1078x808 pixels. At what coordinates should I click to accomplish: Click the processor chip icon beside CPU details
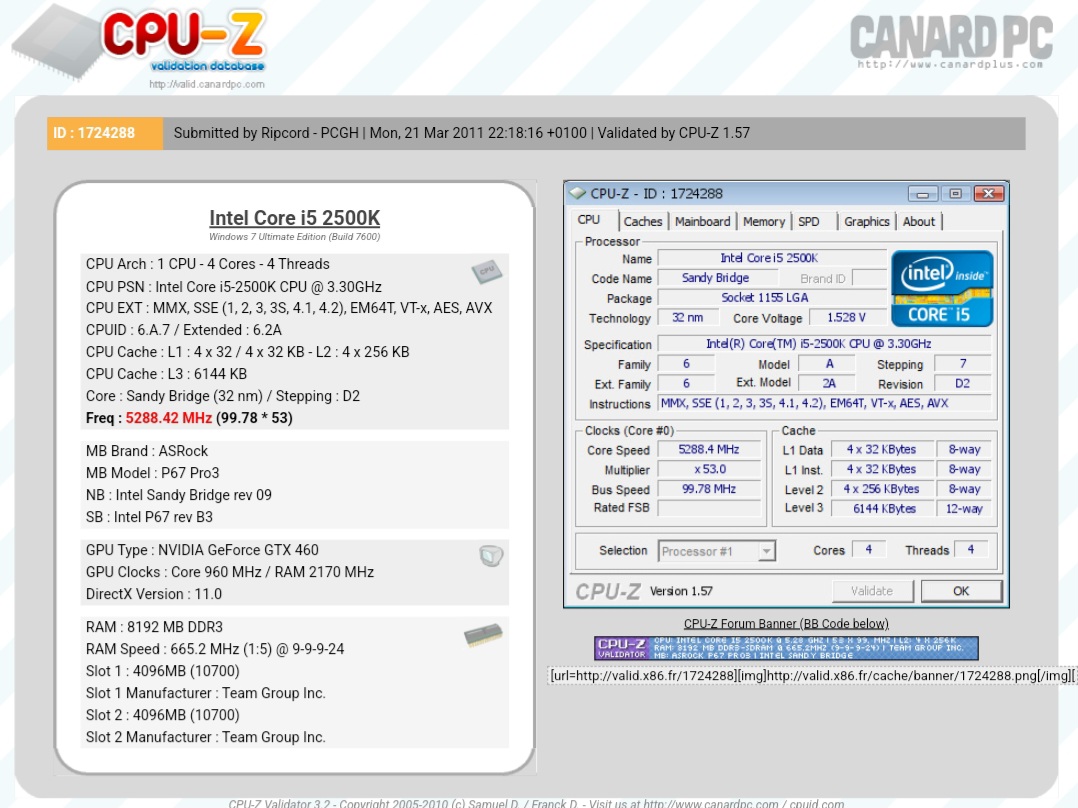tap(489, 270)
